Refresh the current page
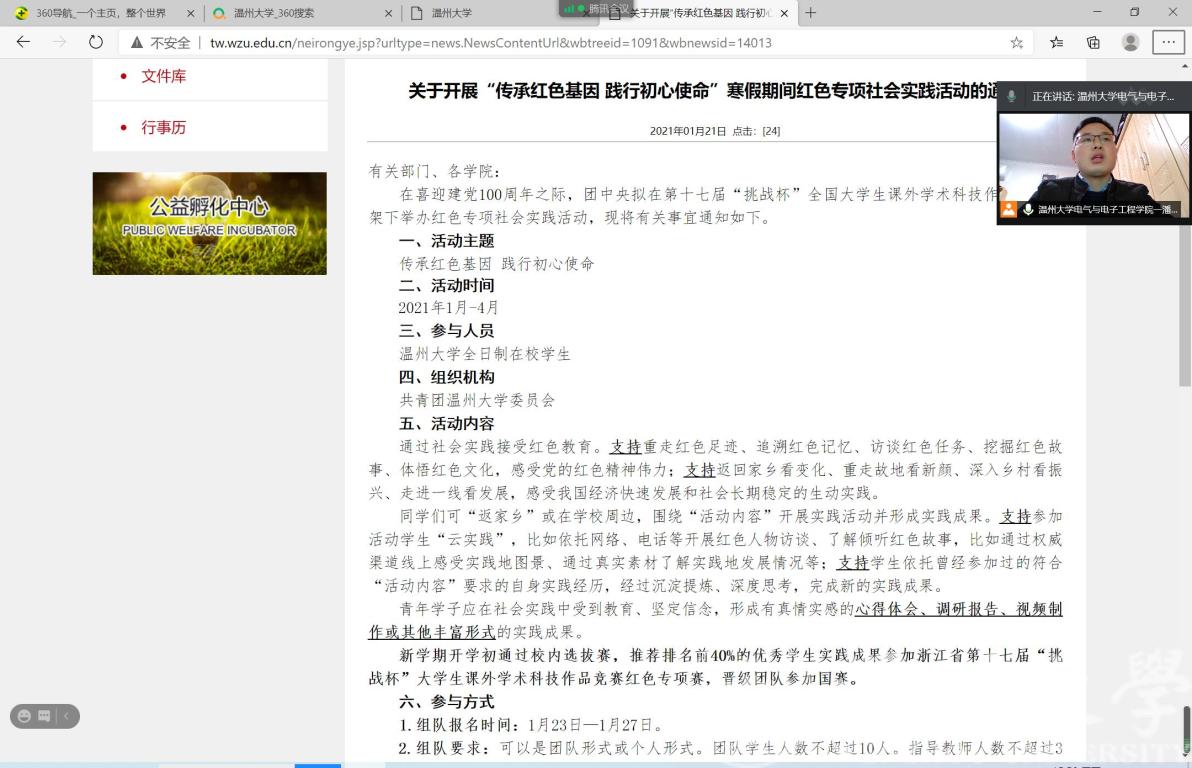This screenshot has height=768, width=1192. [x=96, y=42]
